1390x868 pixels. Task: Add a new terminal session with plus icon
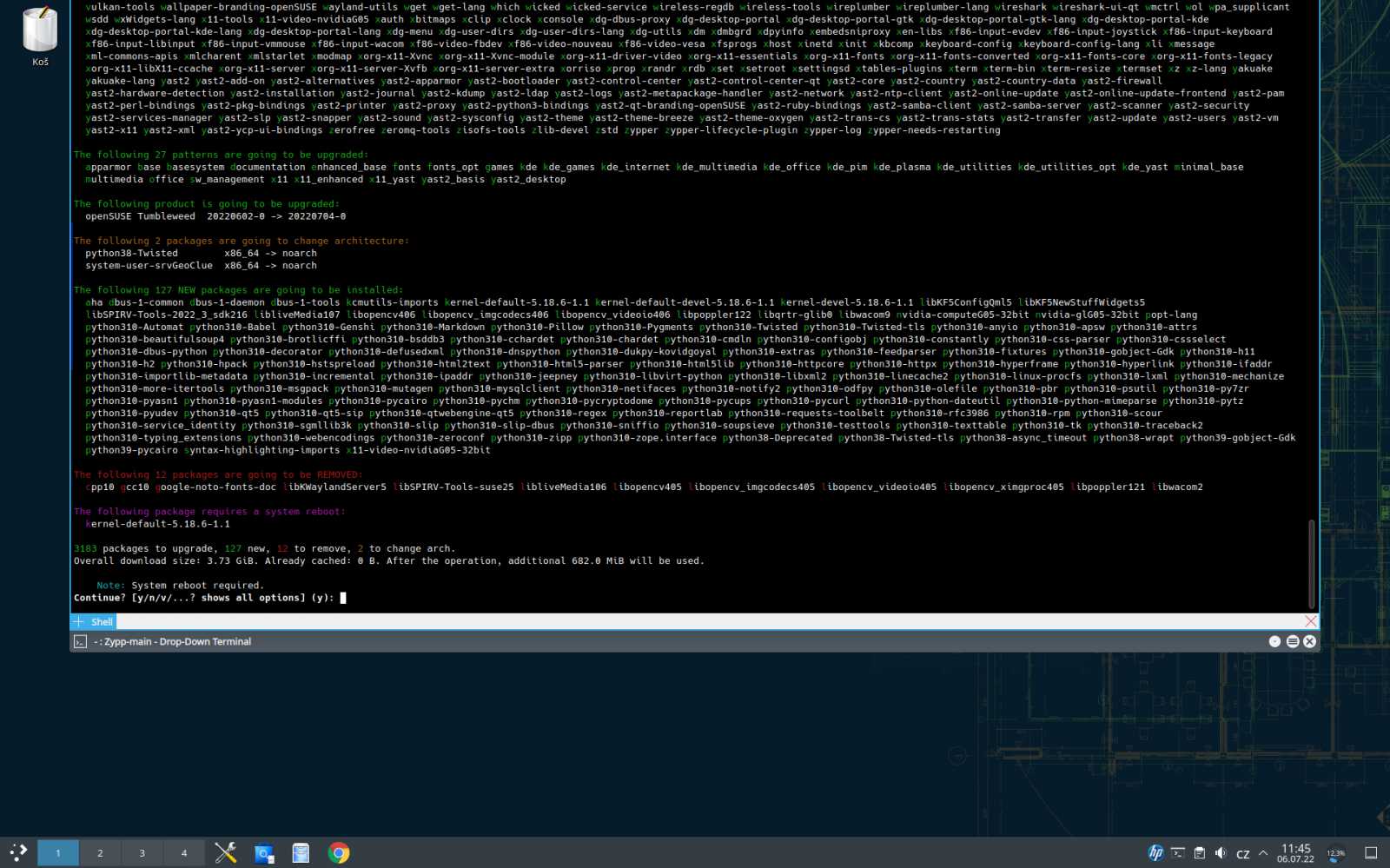click(x=79, y=622)
